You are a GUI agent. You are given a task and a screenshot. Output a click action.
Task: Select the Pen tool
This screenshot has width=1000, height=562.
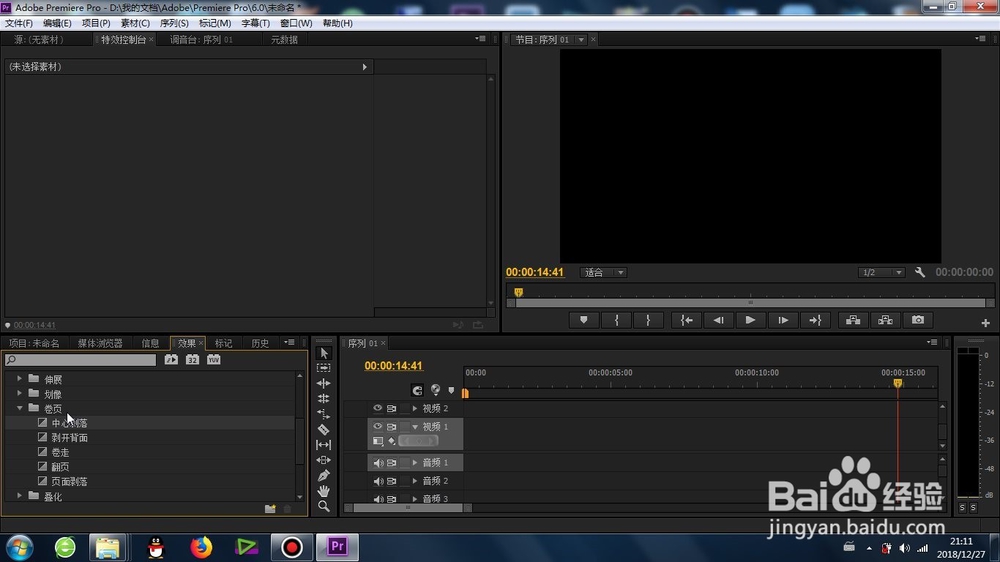point(324,475)
